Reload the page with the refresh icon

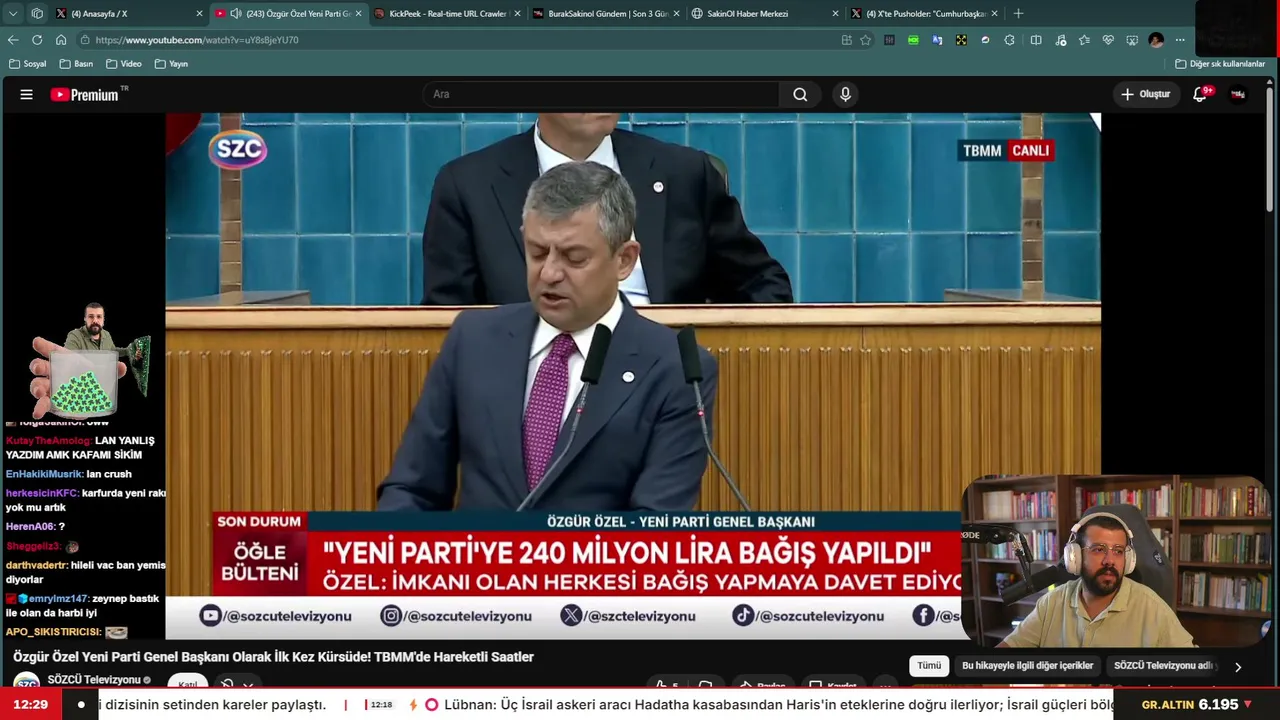37,40
